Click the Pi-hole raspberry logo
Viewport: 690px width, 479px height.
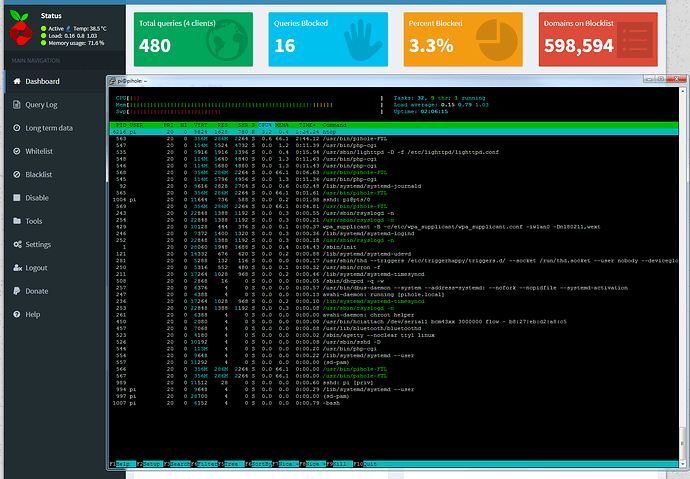(21, 29)
